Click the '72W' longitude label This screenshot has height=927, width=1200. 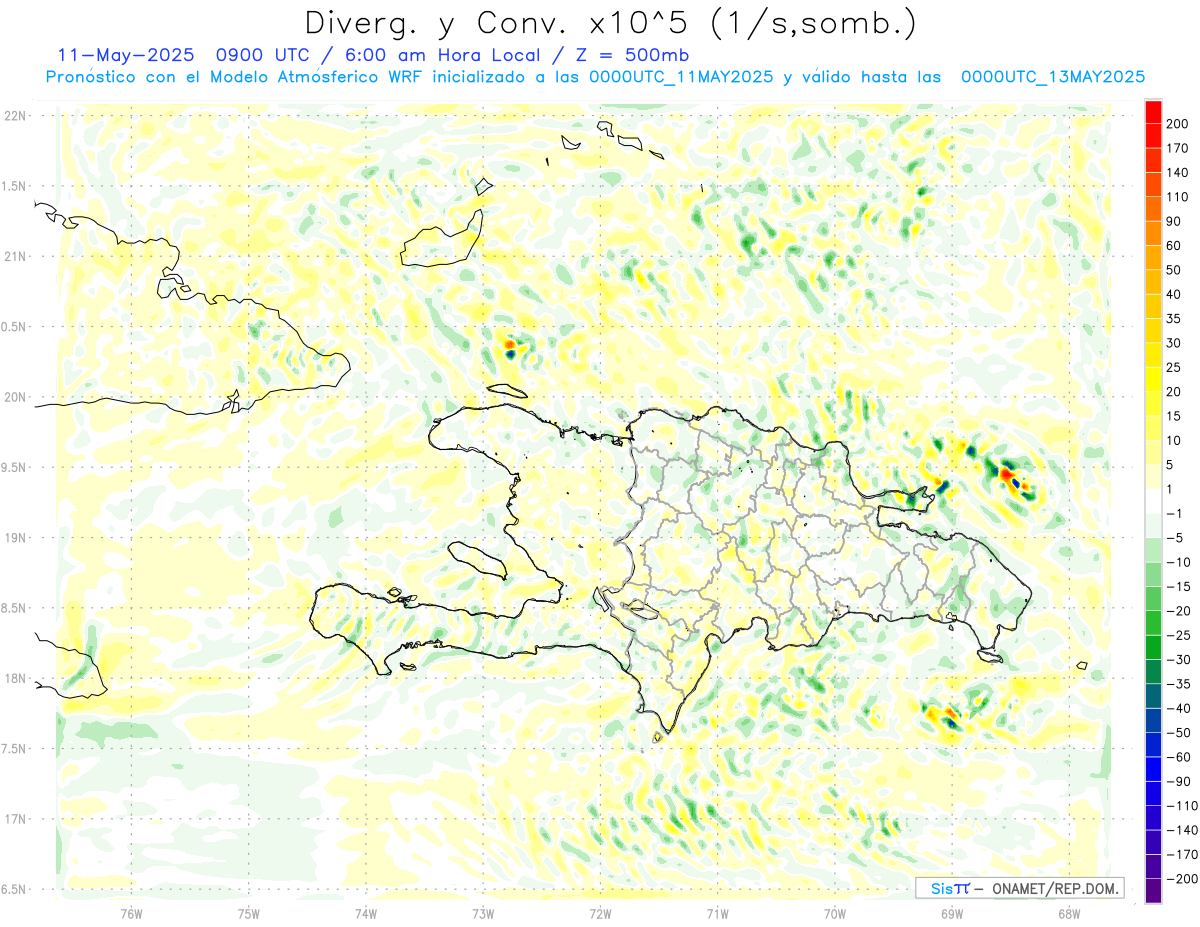(x=600, y=913)
